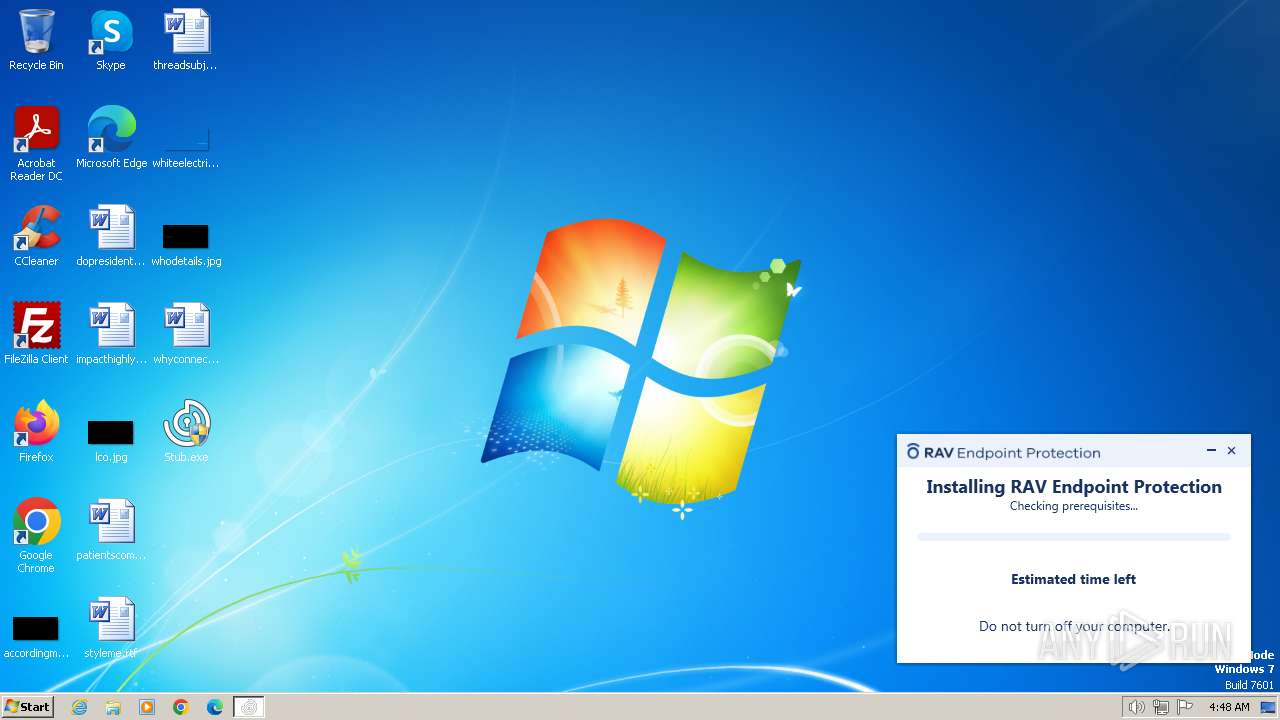Open the network tray icon

point(1161,707)
